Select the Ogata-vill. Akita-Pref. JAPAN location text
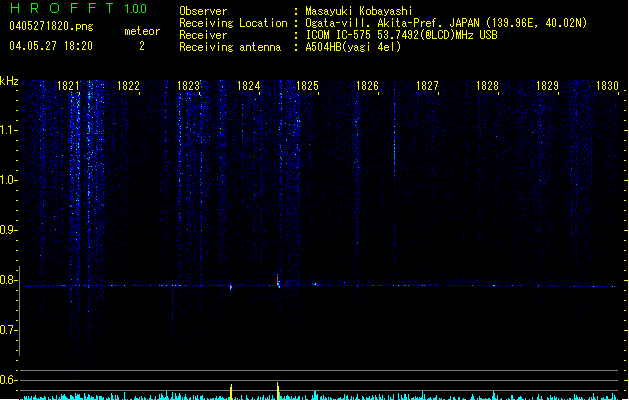 [446, 23]
